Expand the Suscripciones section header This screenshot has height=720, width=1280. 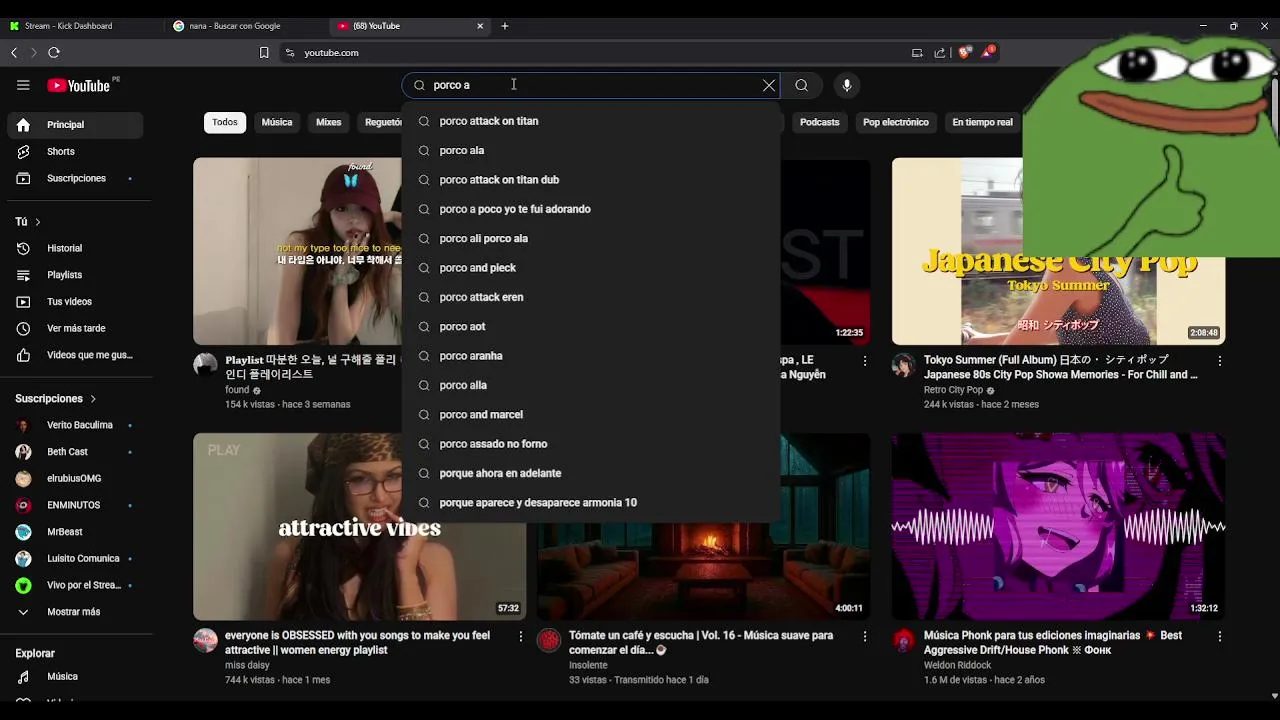56,398
